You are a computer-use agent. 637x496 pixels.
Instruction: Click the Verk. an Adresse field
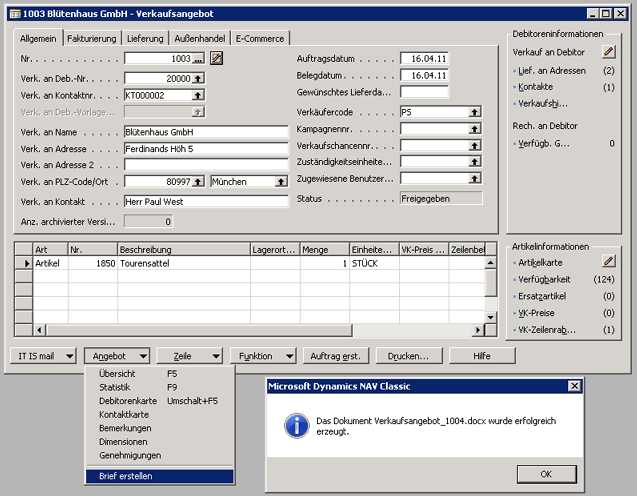click(206, 149)
